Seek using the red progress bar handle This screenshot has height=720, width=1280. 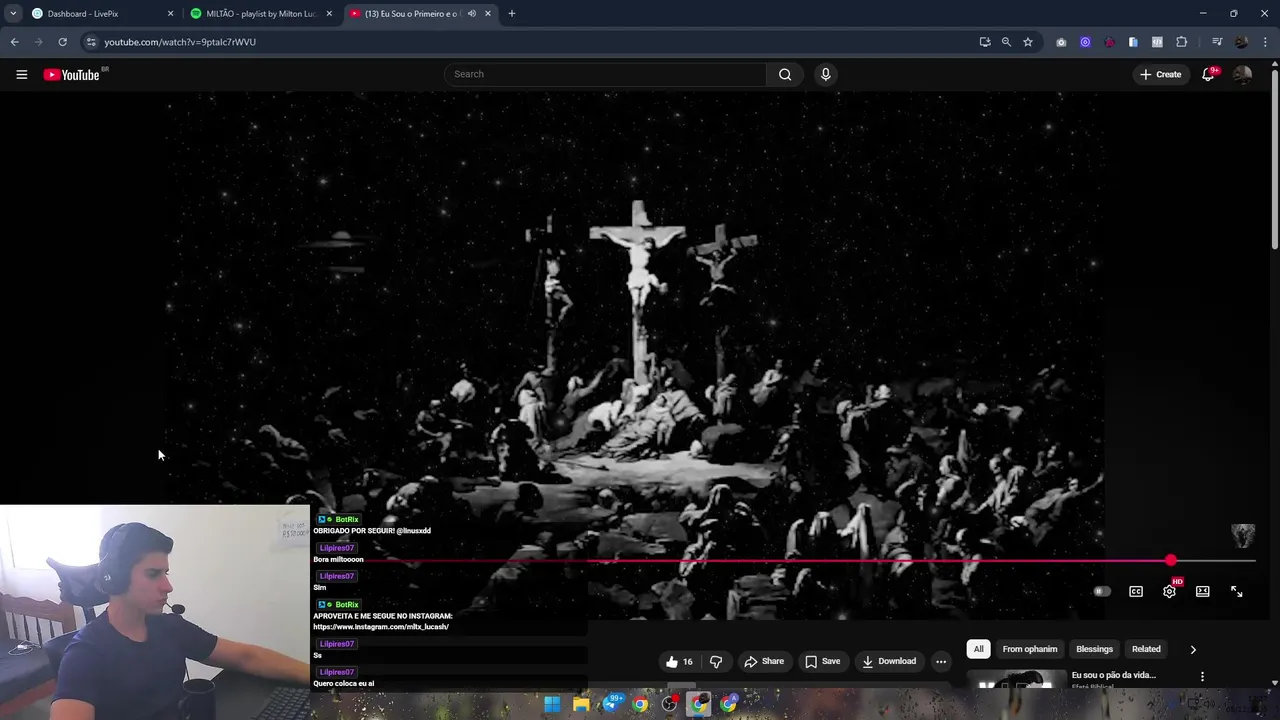point(1171,561)
